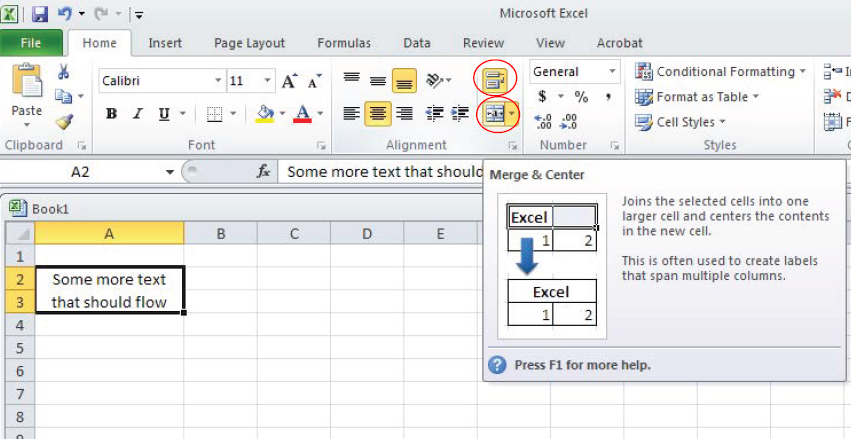851x439 pixels.
Task: Switch to the Formulas tab
Action: pyautogui.click(x=344, y=43)
